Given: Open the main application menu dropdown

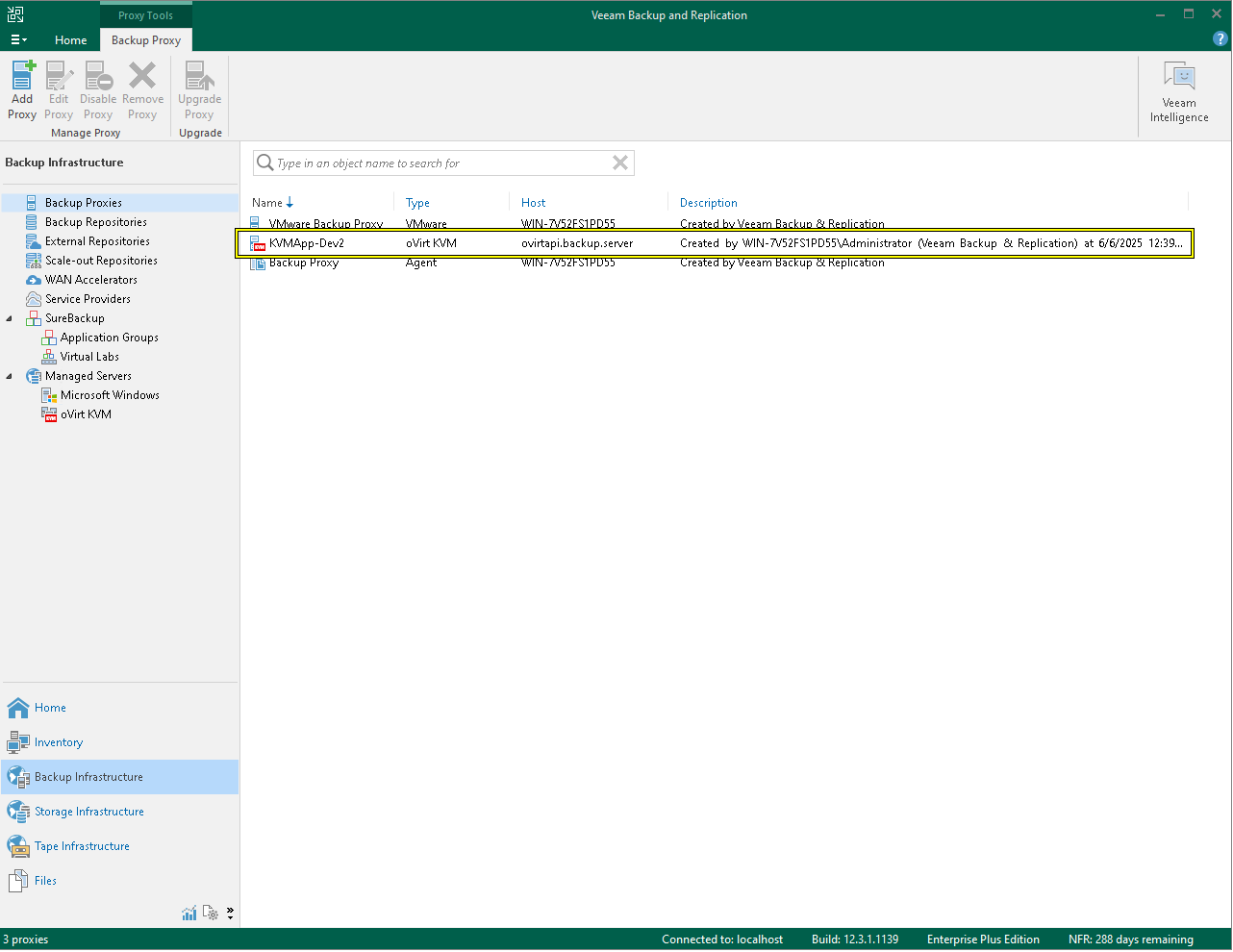Looking at the screenshot, I should 18,40.
